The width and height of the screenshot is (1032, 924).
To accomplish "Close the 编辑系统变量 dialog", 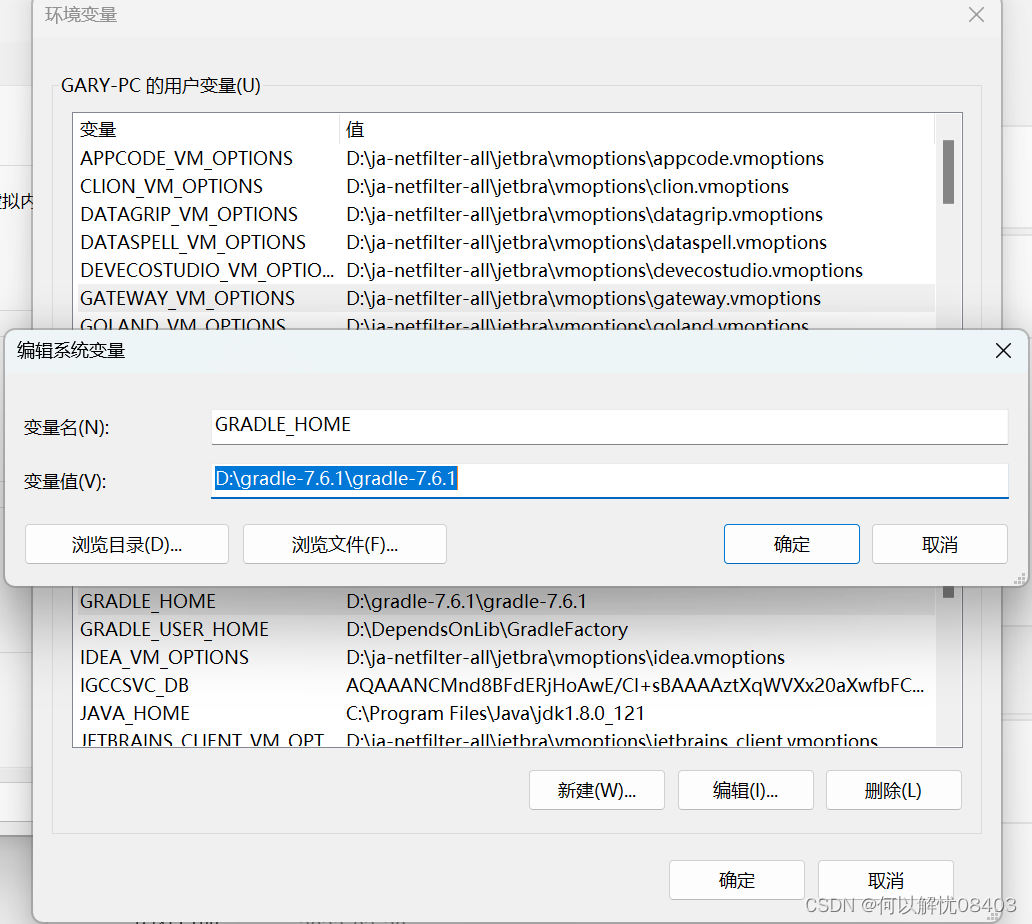I will [x=1003, y=351].
